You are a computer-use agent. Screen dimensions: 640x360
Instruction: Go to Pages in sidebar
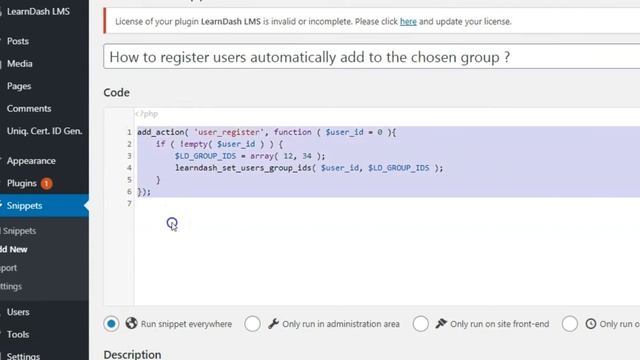click(x=19, y=86)
